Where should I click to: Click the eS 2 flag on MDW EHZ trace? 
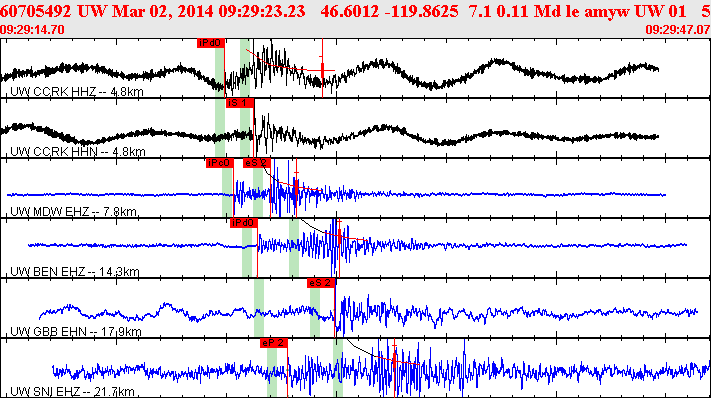pyautogui.click(x=257, y=163)
